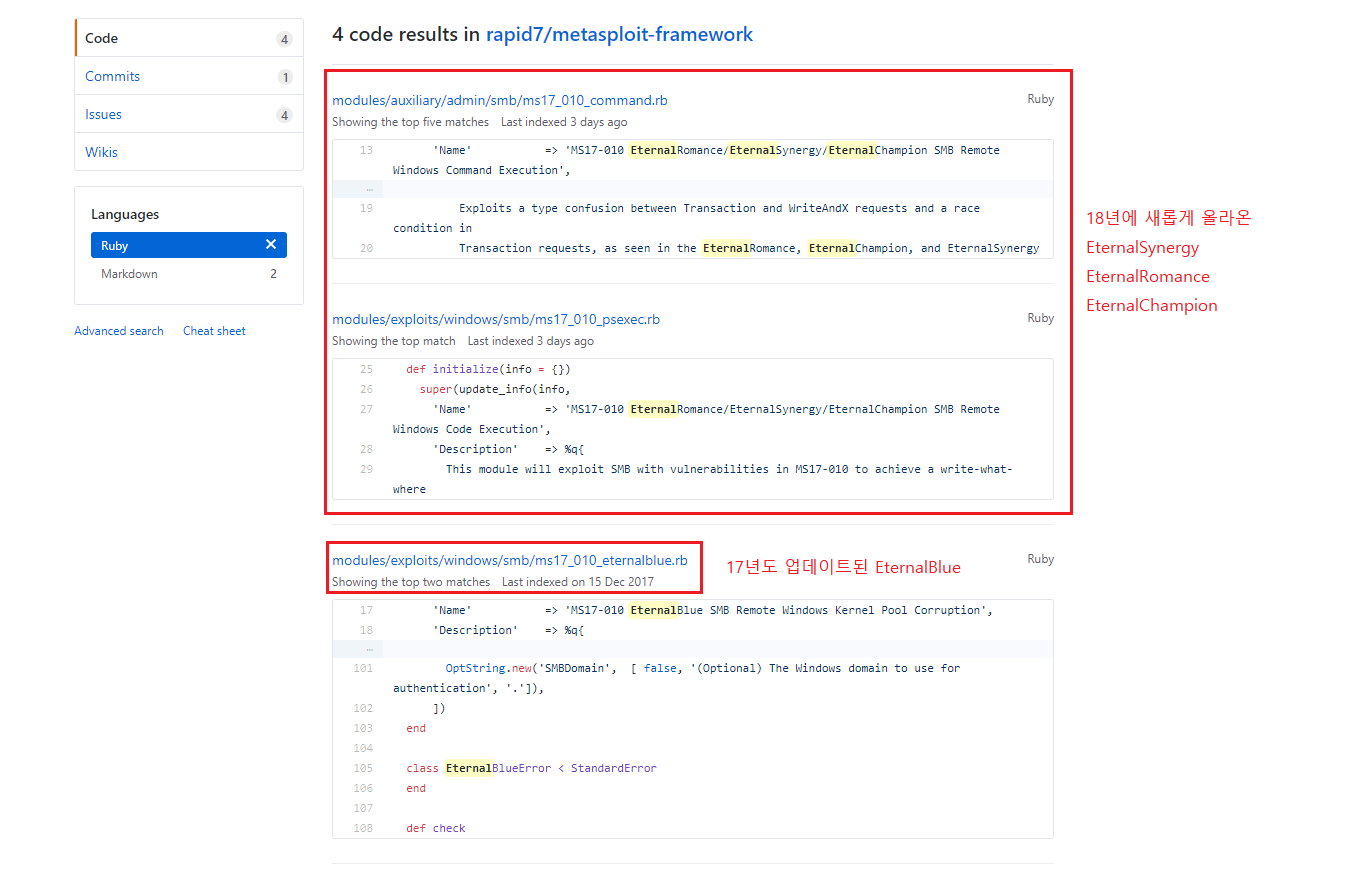This screenshot has width=1350, height=877.
Task: Click line number 13 in command.rb
Action: pos(366,150)
